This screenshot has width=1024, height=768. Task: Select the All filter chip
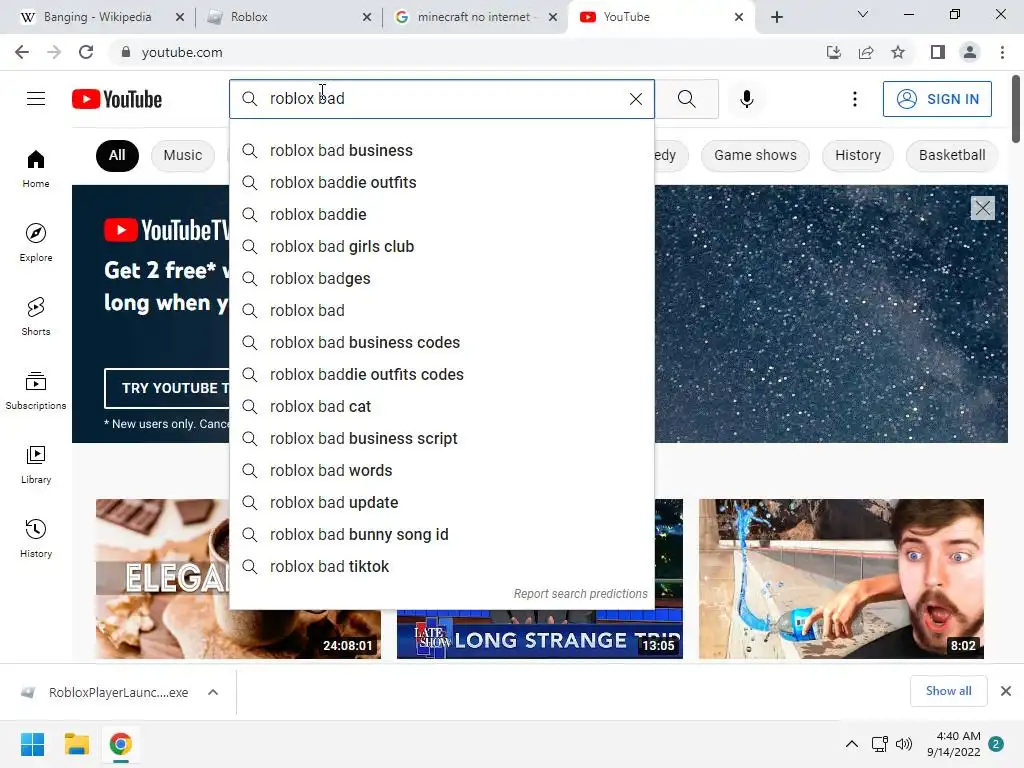click(117, 155)
